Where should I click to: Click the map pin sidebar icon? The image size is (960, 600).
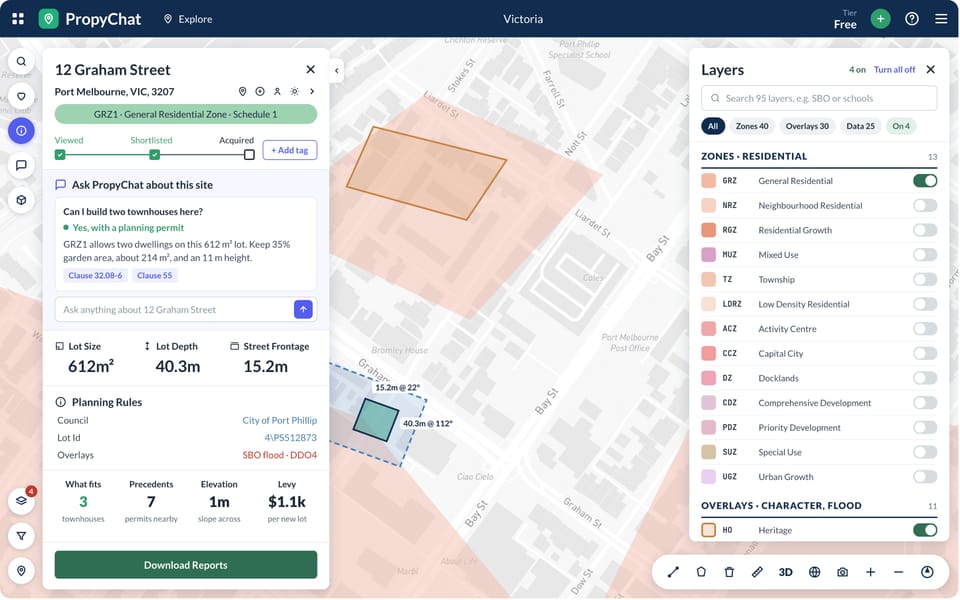21,571
